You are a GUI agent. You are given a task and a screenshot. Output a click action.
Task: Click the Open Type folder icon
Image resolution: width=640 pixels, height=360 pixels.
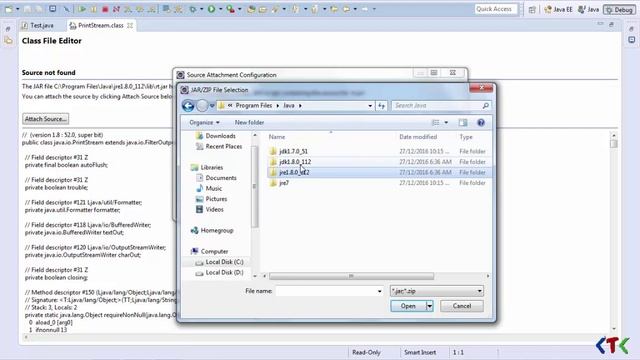262,9
